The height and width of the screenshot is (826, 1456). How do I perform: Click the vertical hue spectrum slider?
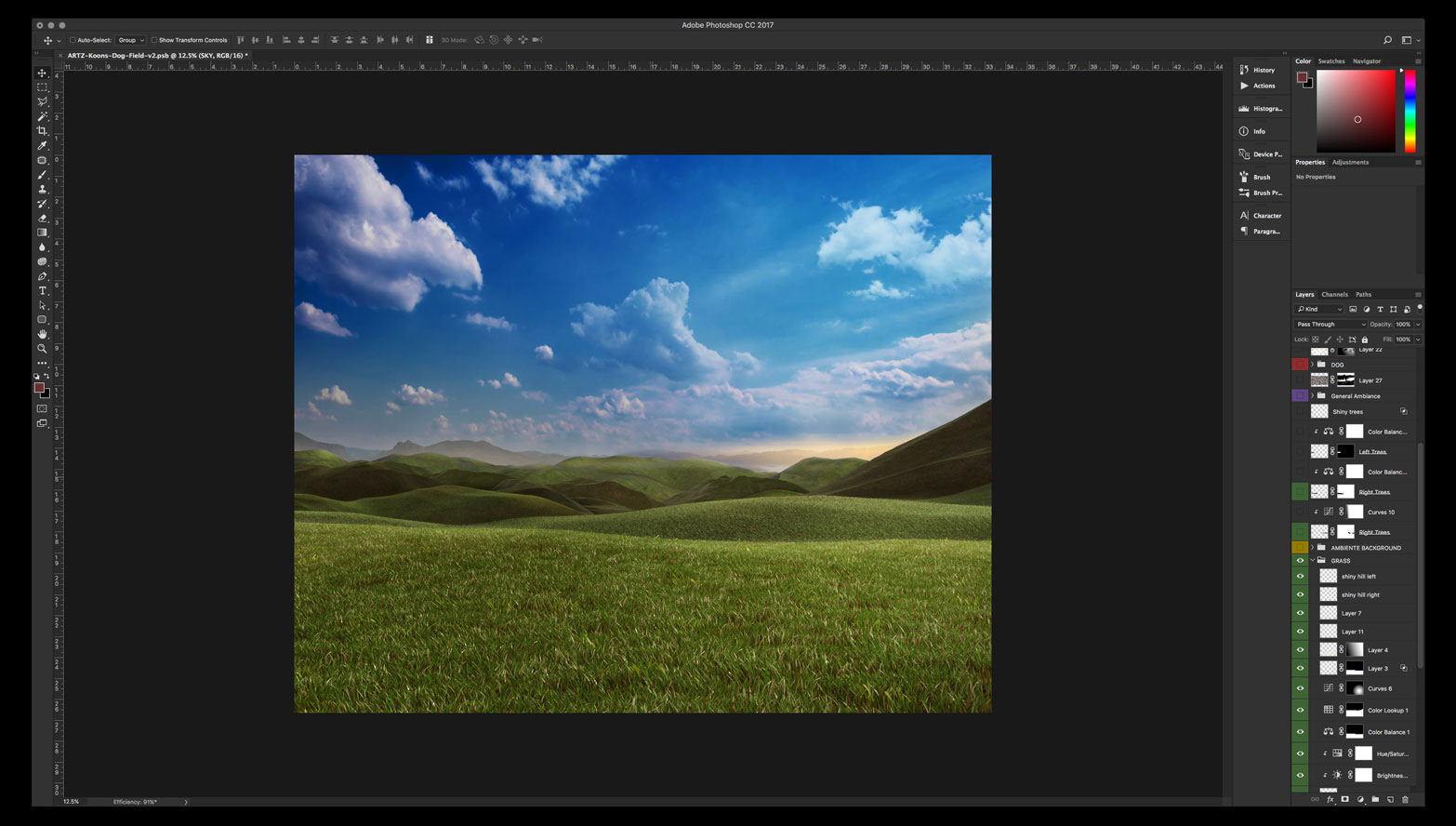tap(1410, 111)
